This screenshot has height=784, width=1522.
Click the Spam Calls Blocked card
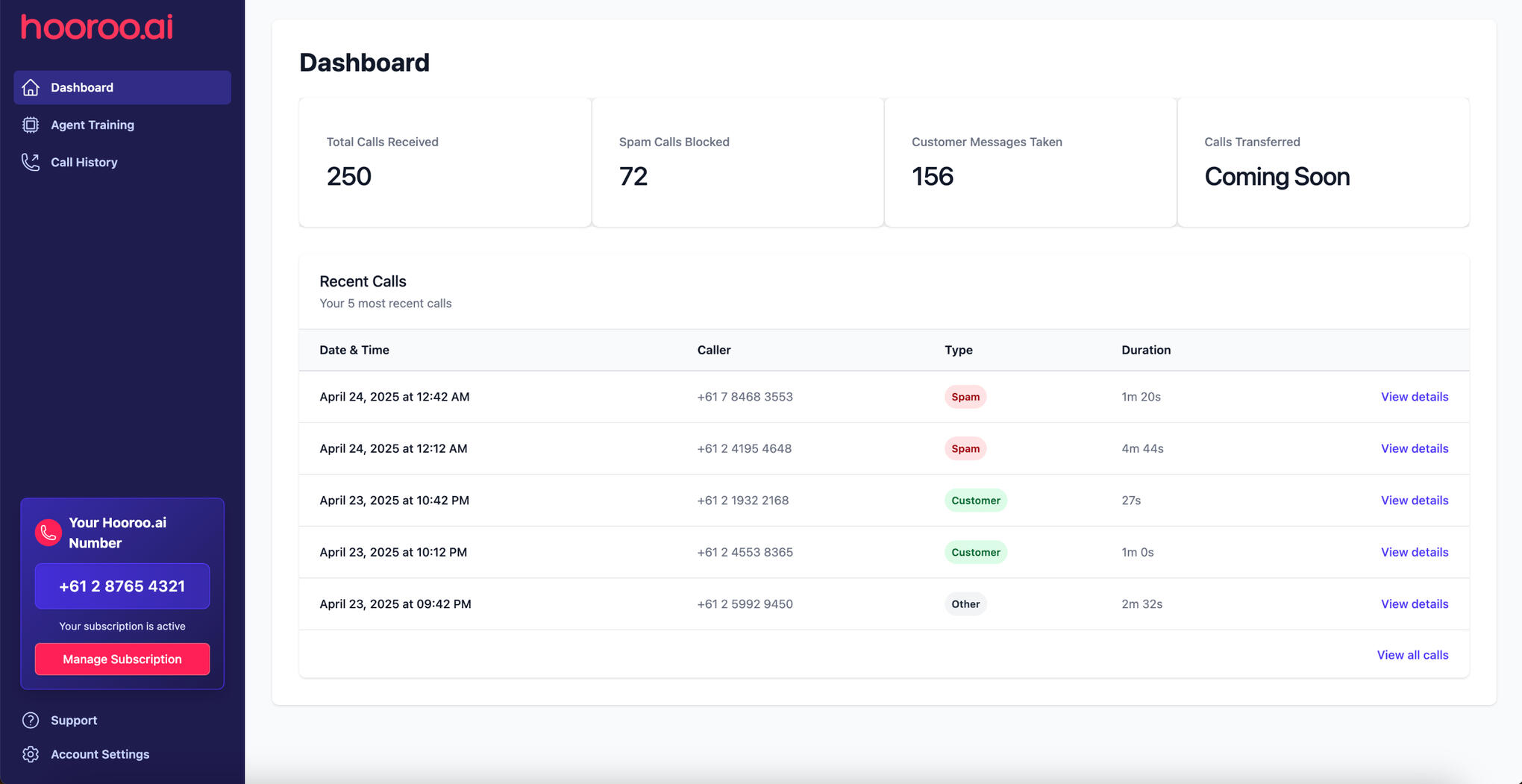[737, 162]
